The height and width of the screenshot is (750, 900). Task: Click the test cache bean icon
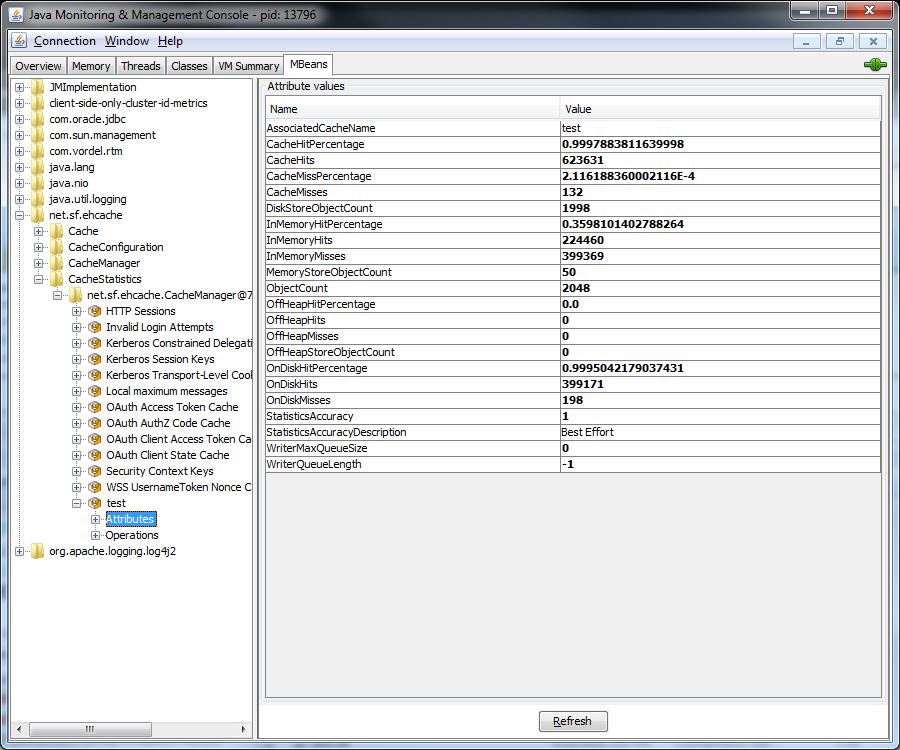(x=95, y=503)
